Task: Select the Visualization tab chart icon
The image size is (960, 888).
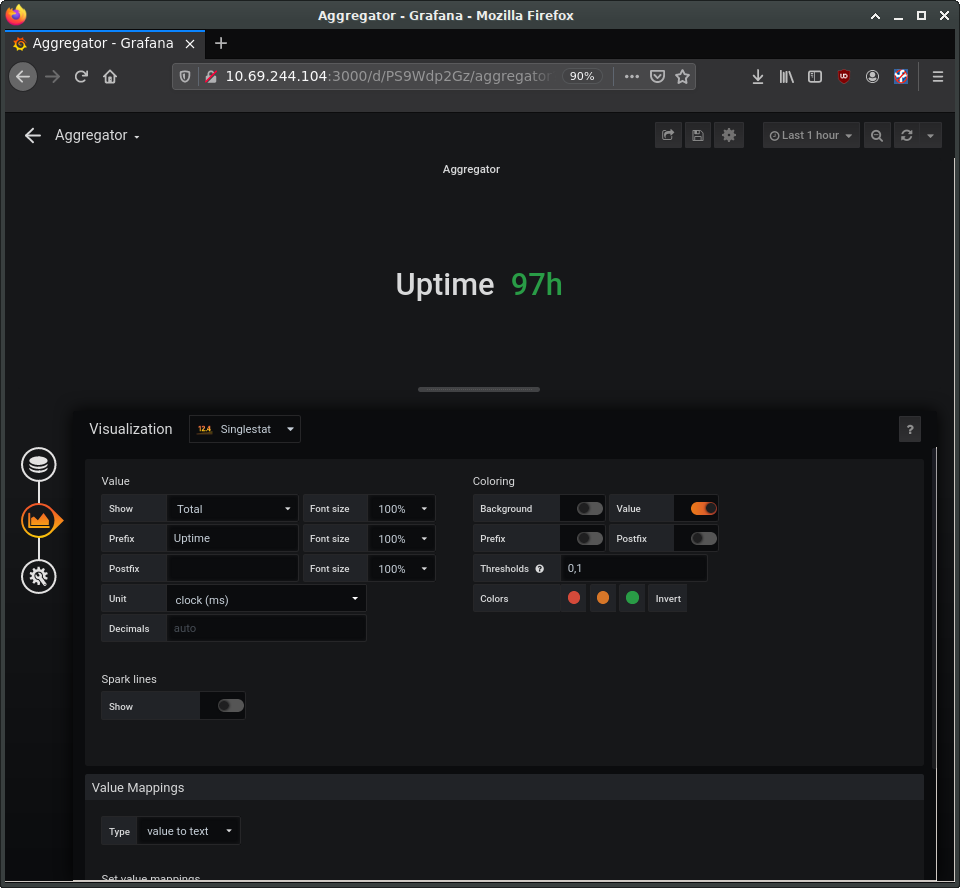Action: 40,521
